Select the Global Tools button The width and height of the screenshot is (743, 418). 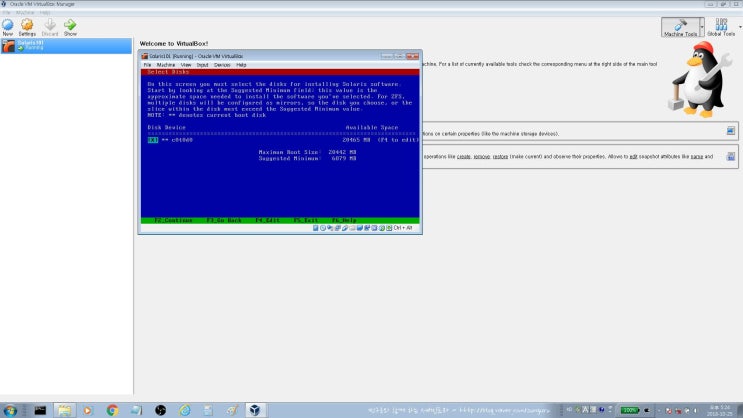(x=721, y=27)
